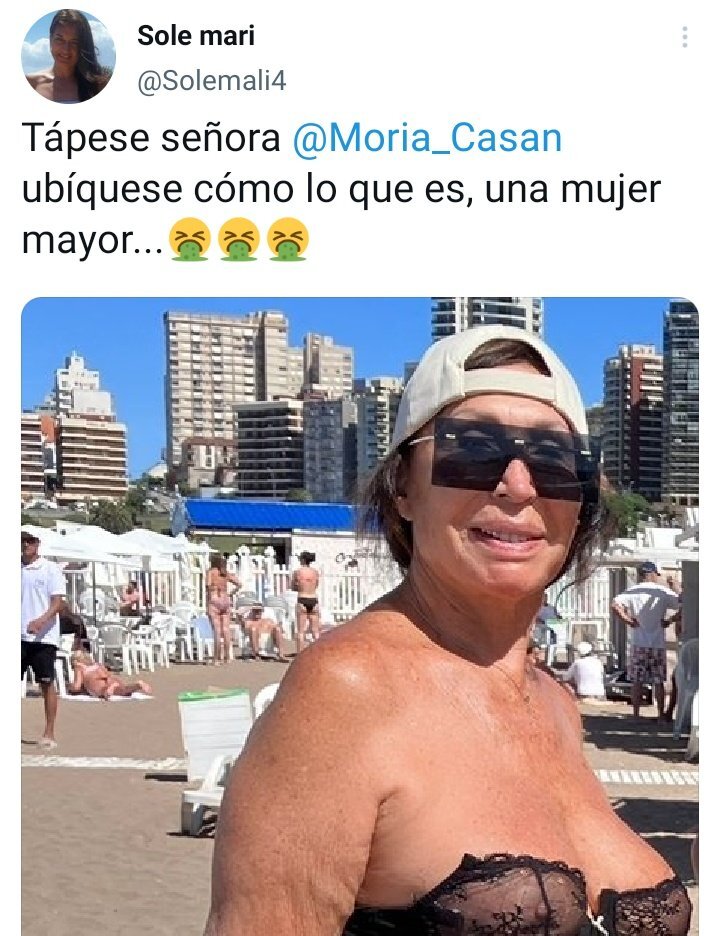Open the attached beach photo

click(360, 616)
